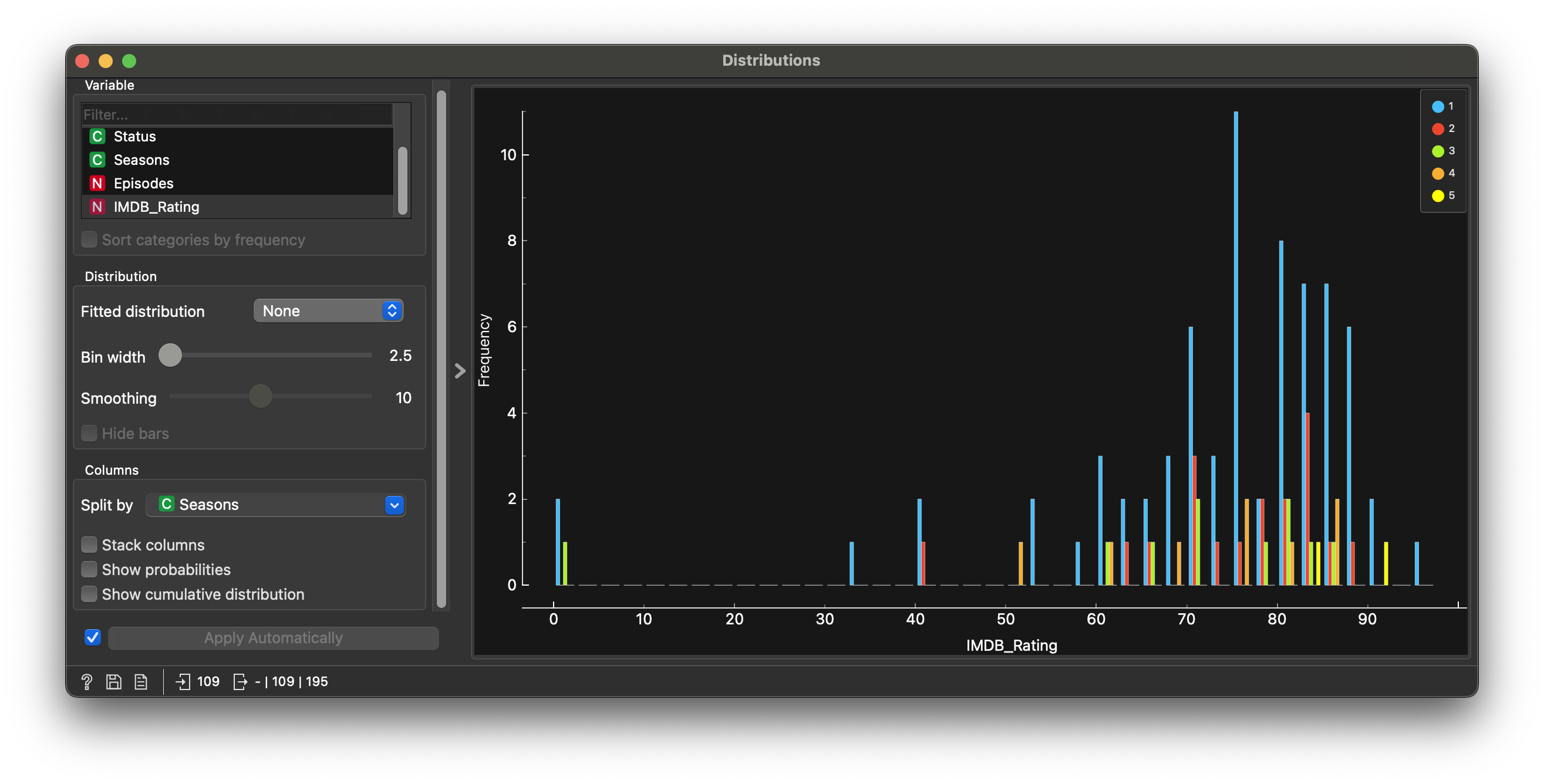
Task: Open the report document icon
Action: (141, 681)
